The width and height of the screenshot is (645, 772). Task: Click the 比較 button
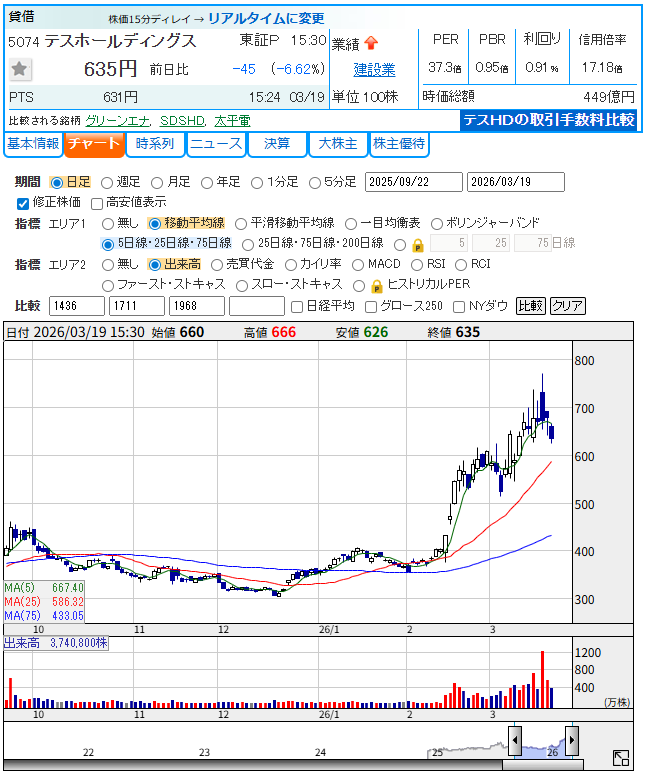click(531, 306)
